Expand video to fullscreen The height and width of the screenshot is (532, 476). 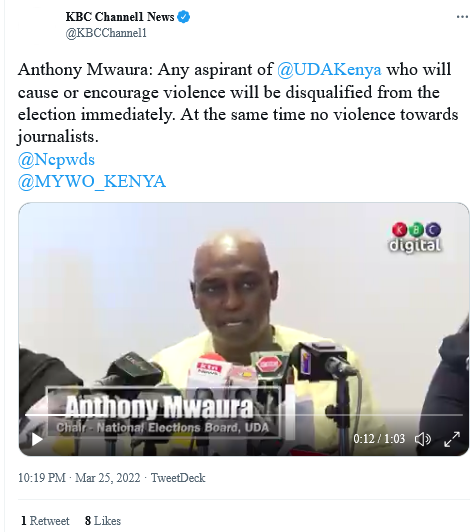tap(452, 439)
